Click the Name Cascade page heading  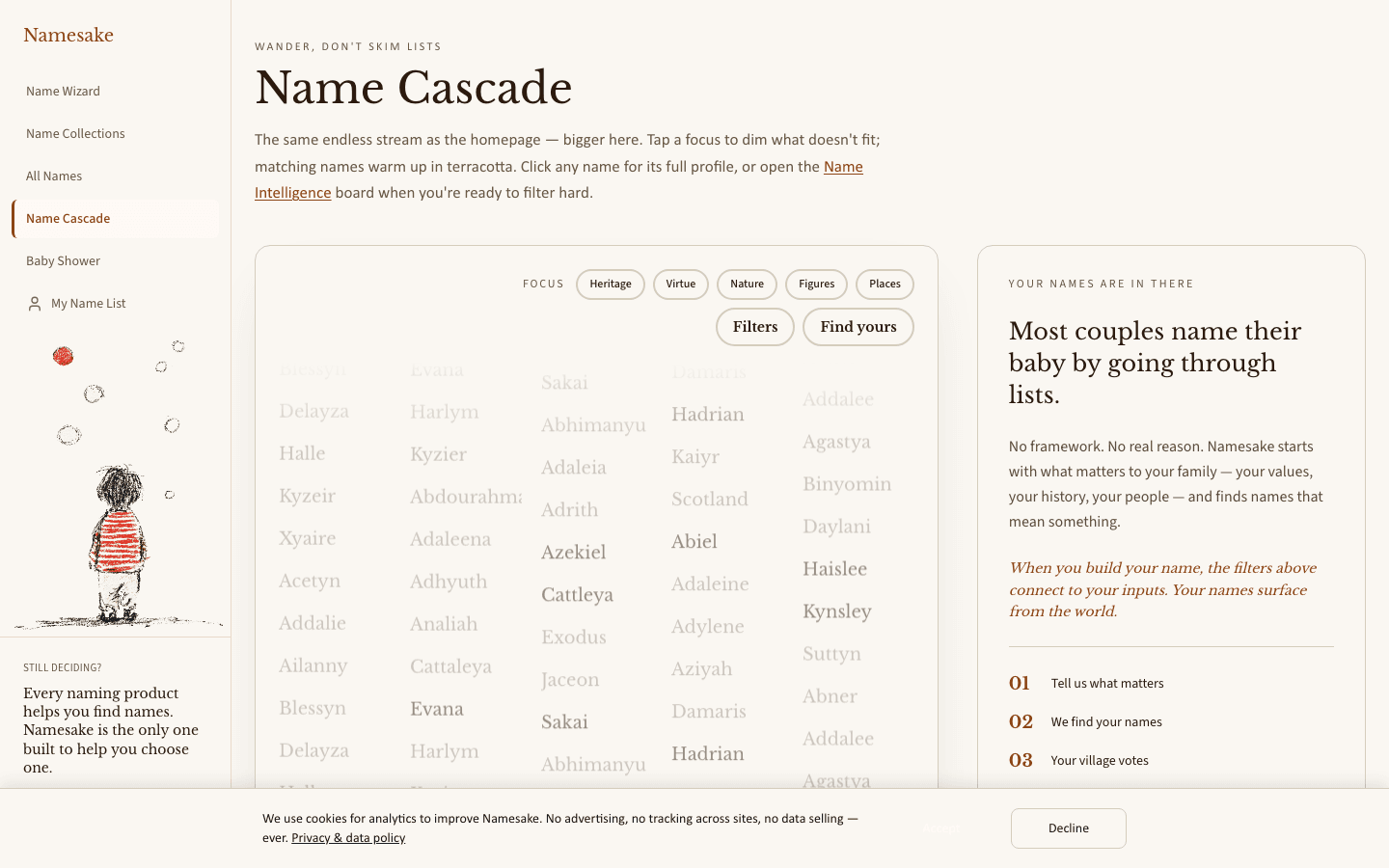pos(414,88)
